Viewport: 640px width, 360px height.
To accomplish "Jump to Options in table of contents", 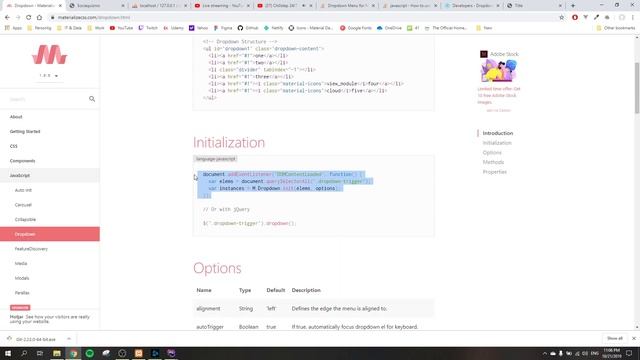I will (492, 153).
